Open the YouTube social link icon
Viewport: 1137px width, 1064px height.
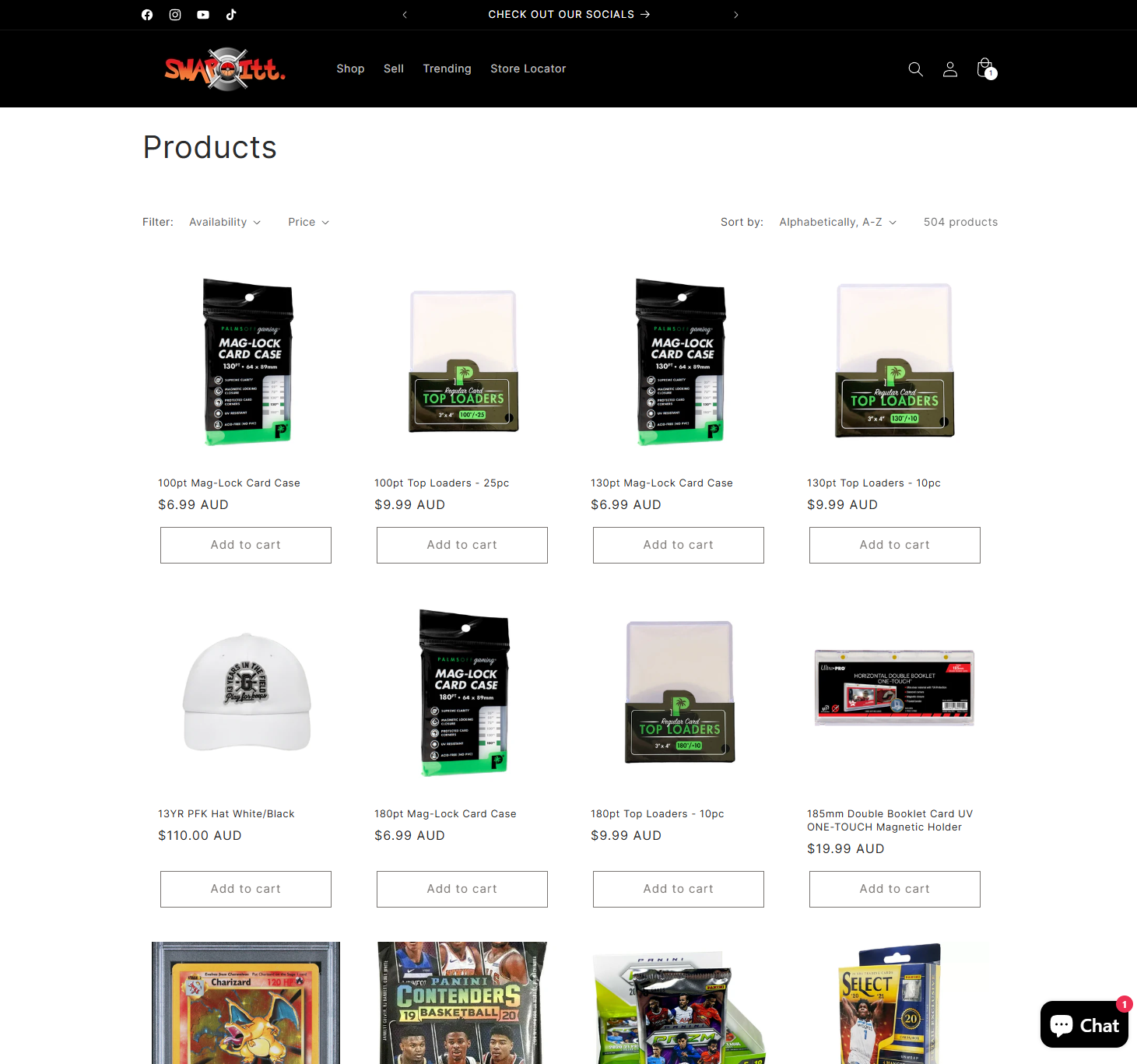tap(203, 15)
